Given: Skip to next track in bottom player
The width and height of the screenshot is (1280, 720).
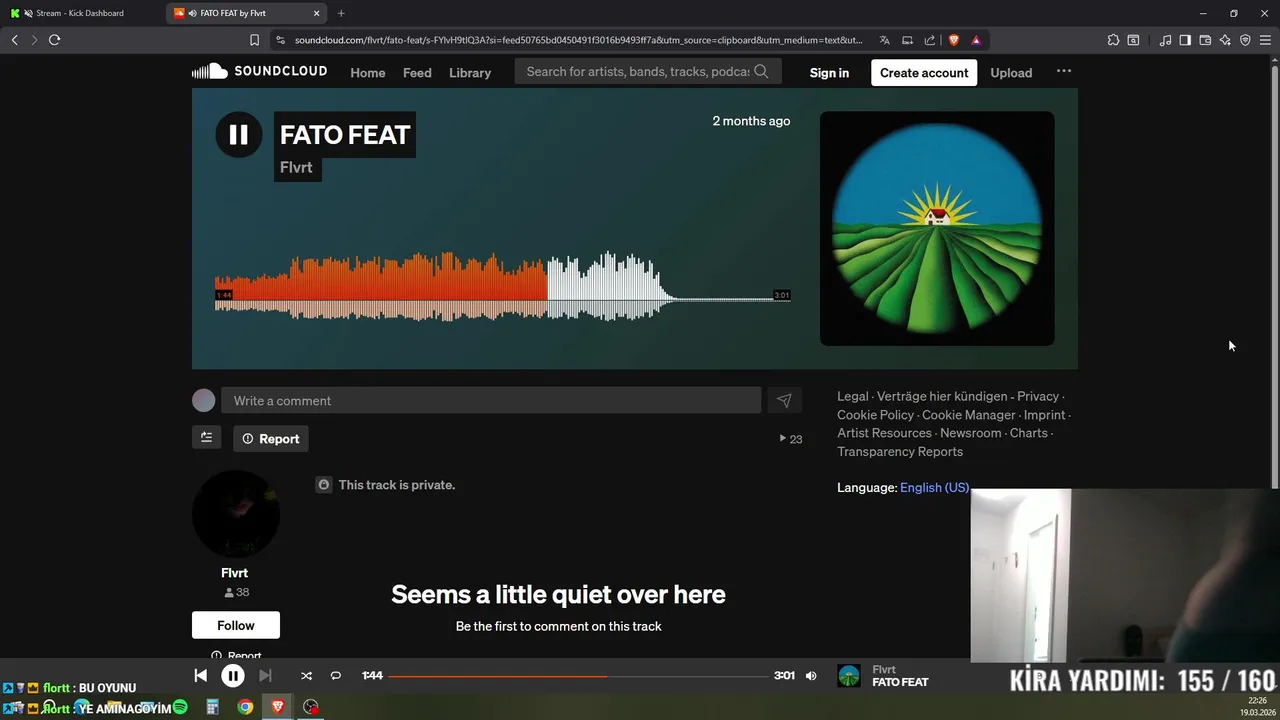Looking at the screenshot, I should click(x=265, y=676).
